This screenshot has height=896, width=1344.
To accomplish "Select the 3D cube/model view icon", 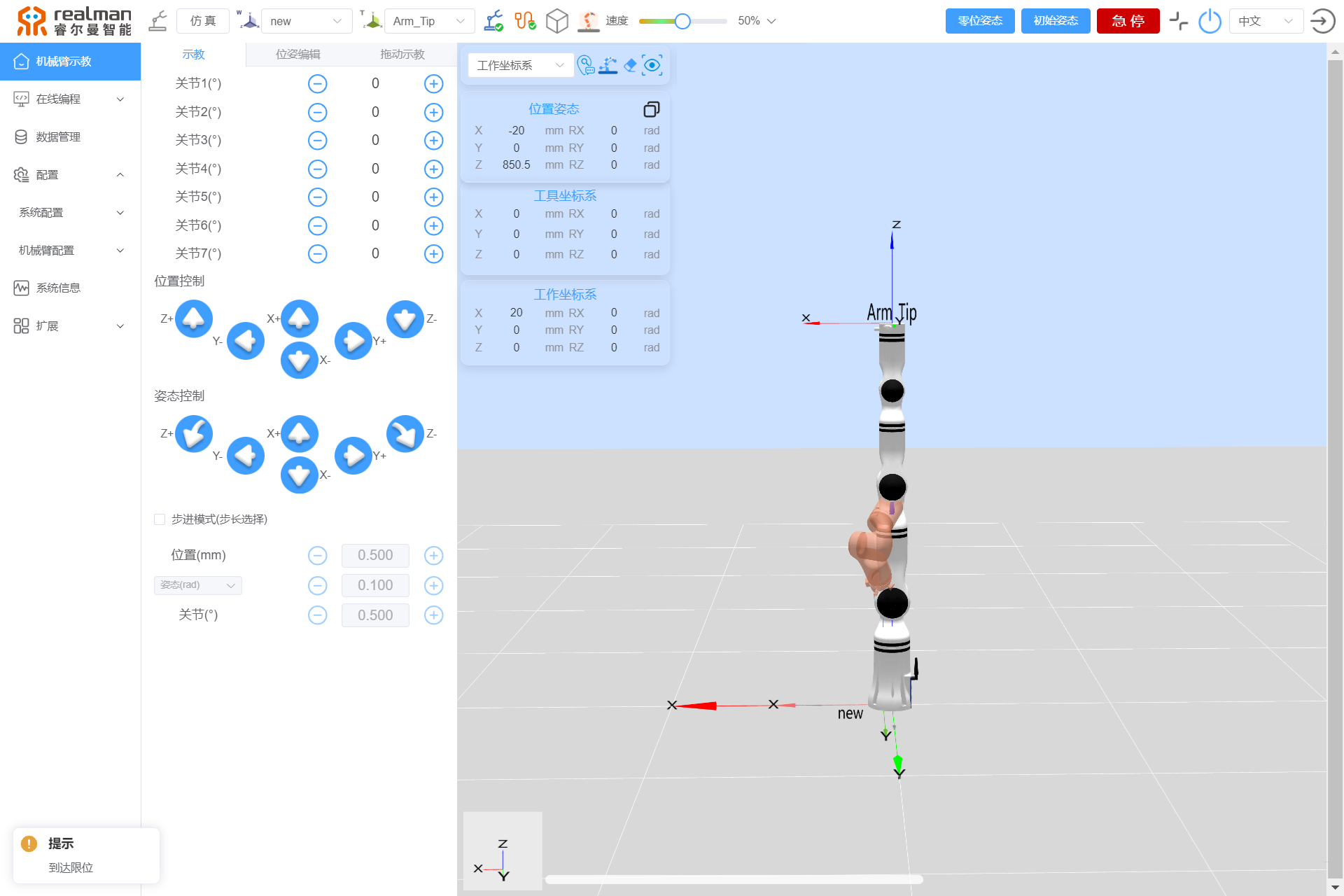I will [x=558, y=19].
